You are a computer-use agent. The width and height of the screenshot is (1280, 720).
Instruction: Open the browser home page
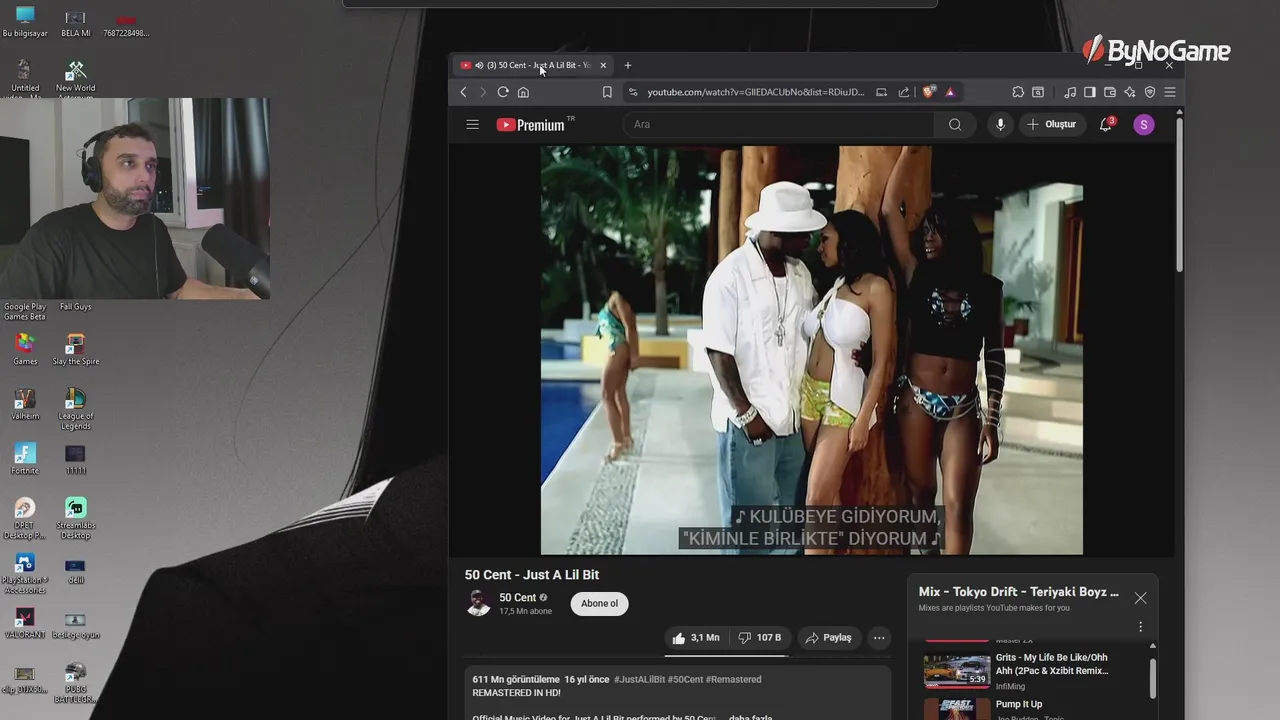click(x=523, y=92)
